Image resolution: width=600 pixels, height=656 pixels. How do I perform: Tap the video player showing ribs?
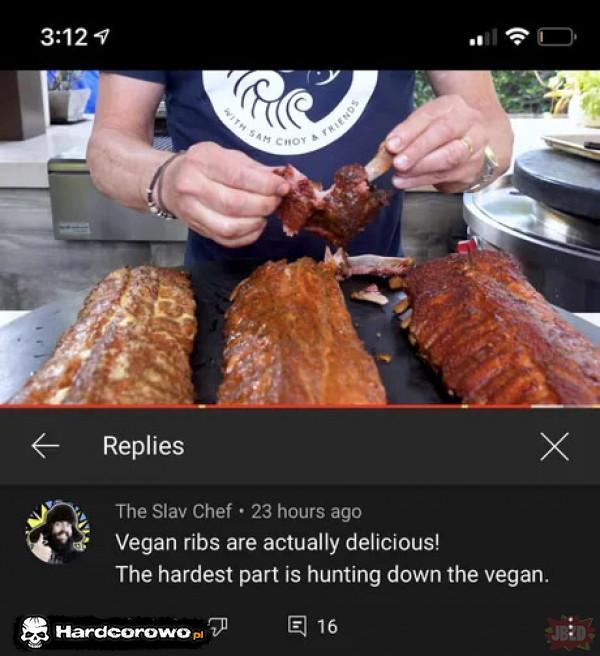tap(300, 237)
